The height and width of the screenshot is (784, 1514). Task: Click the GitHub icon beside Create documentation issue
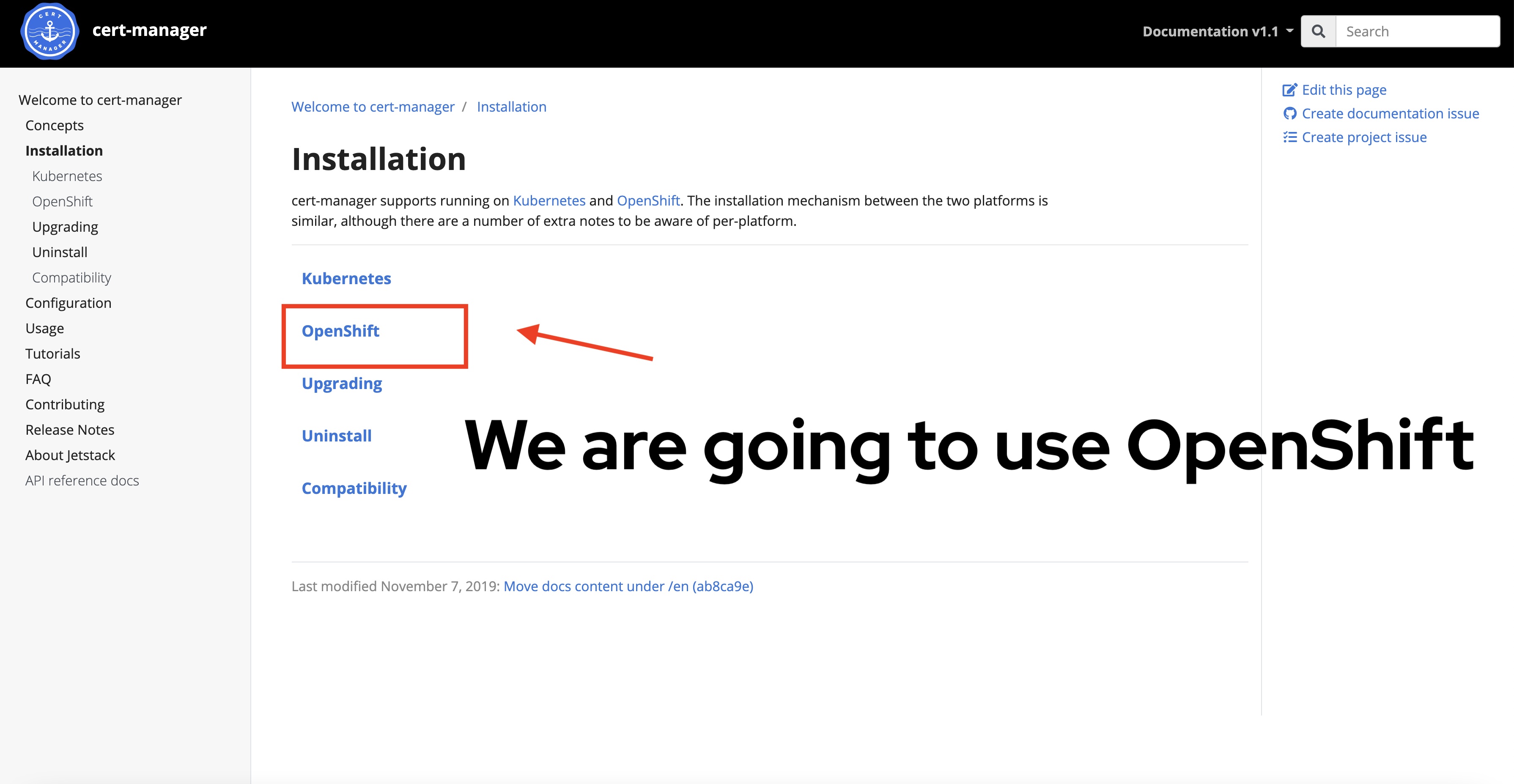pos(1289,113)
